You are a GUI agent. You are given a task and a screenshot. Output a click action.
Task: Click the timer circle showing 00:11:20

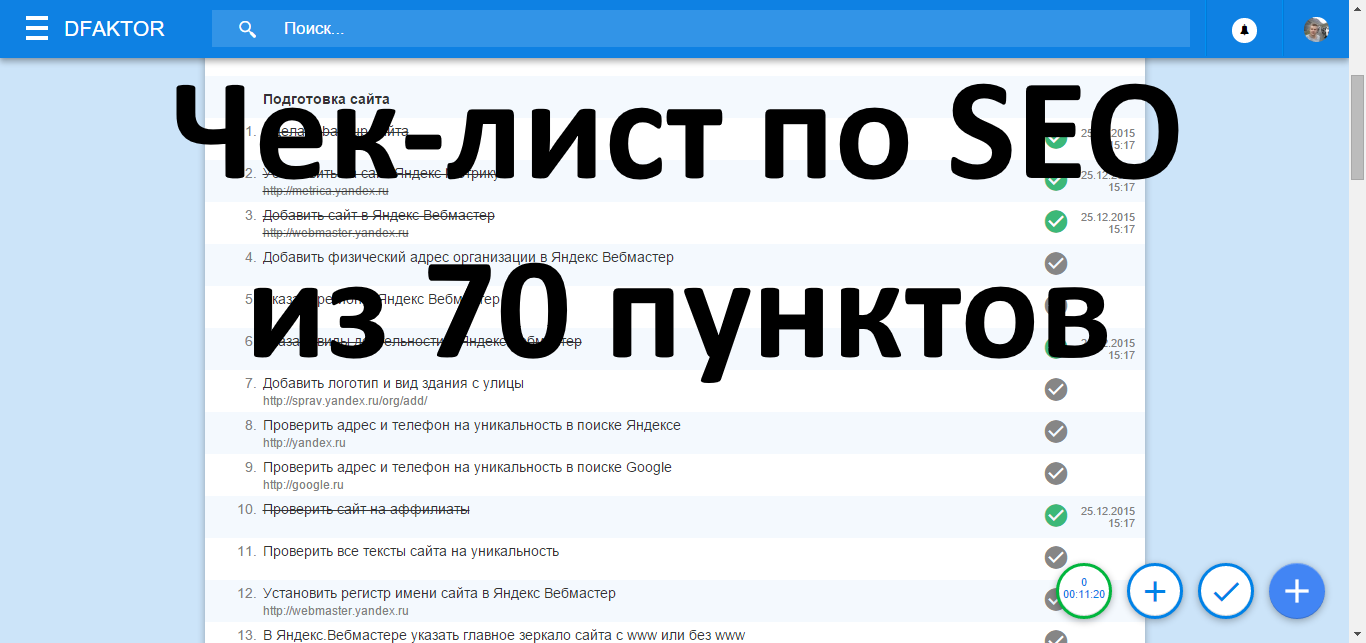click(1084, 591)
